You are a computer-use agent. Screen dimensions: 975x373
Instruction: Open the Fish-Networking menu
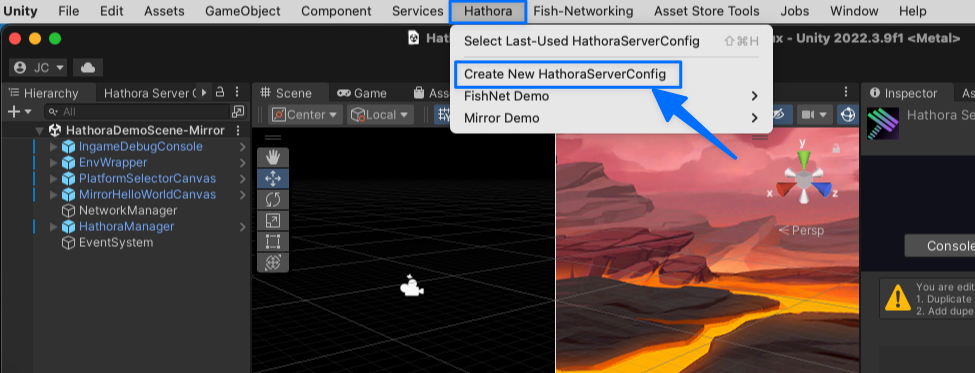pyautogui.click(x=583, y=11)
